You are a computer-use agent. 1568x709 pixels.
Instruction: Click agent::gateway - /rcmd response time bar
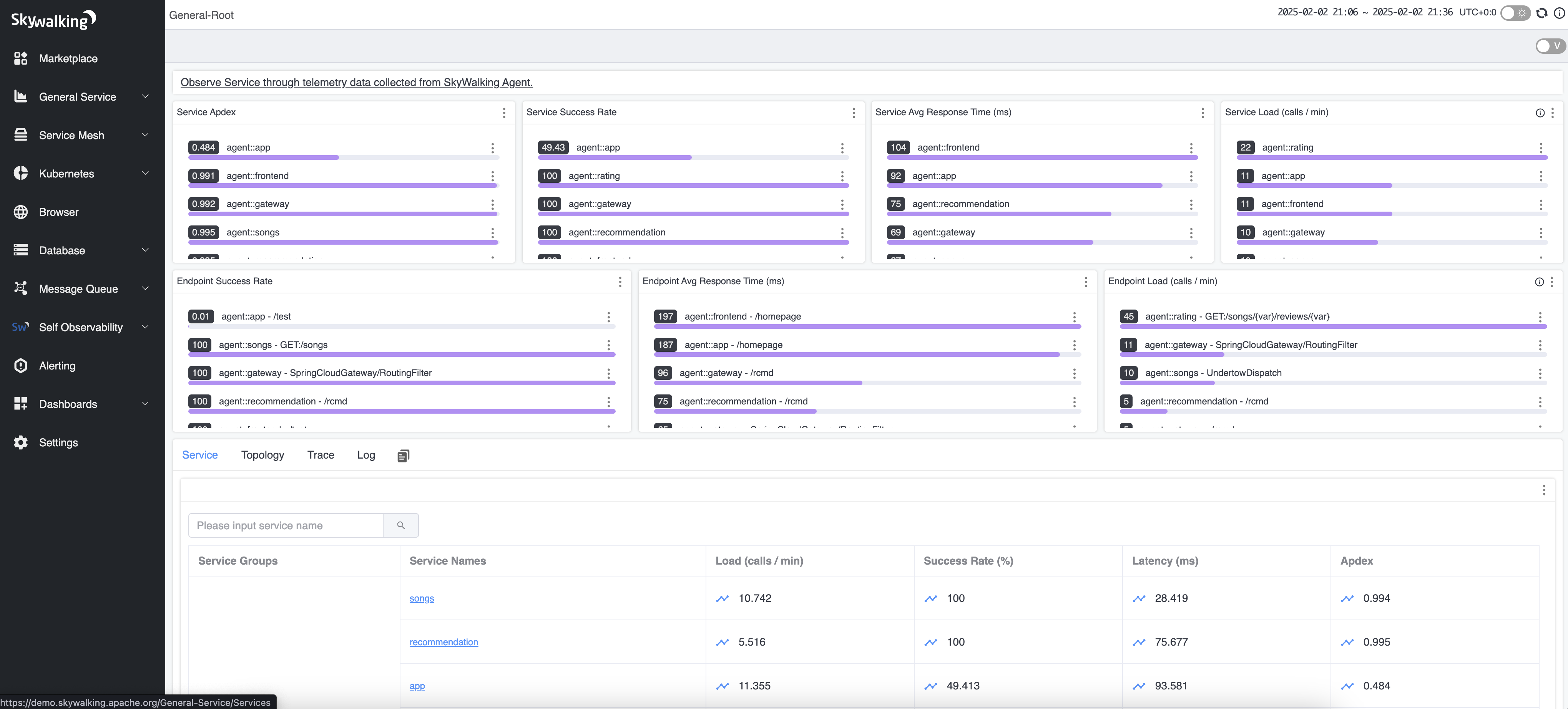pyautogui.click(x=867, y=383)
